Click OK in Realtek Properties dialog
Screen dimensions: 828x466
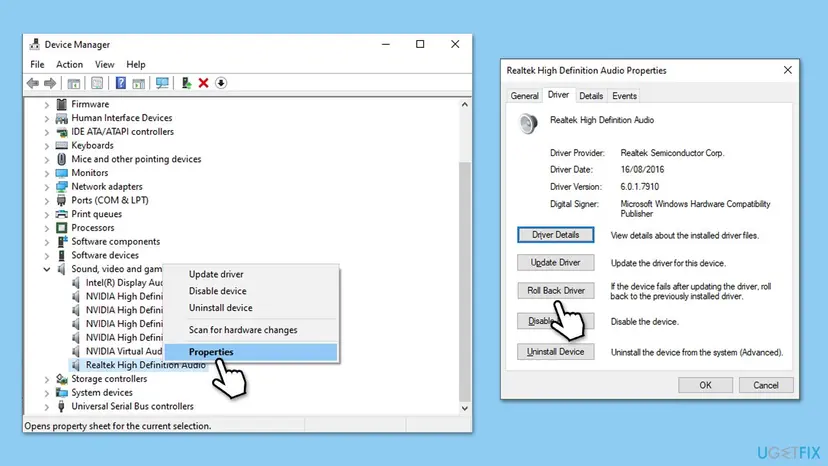coord(705,385)
